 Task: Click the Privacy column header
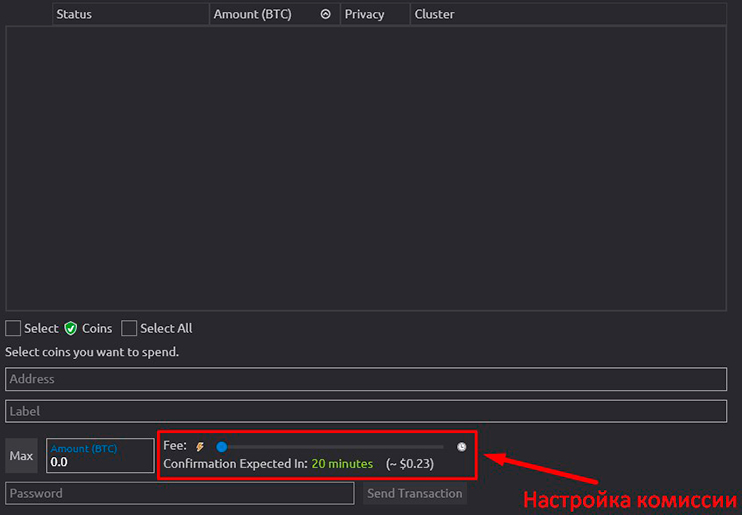point(365,15)
